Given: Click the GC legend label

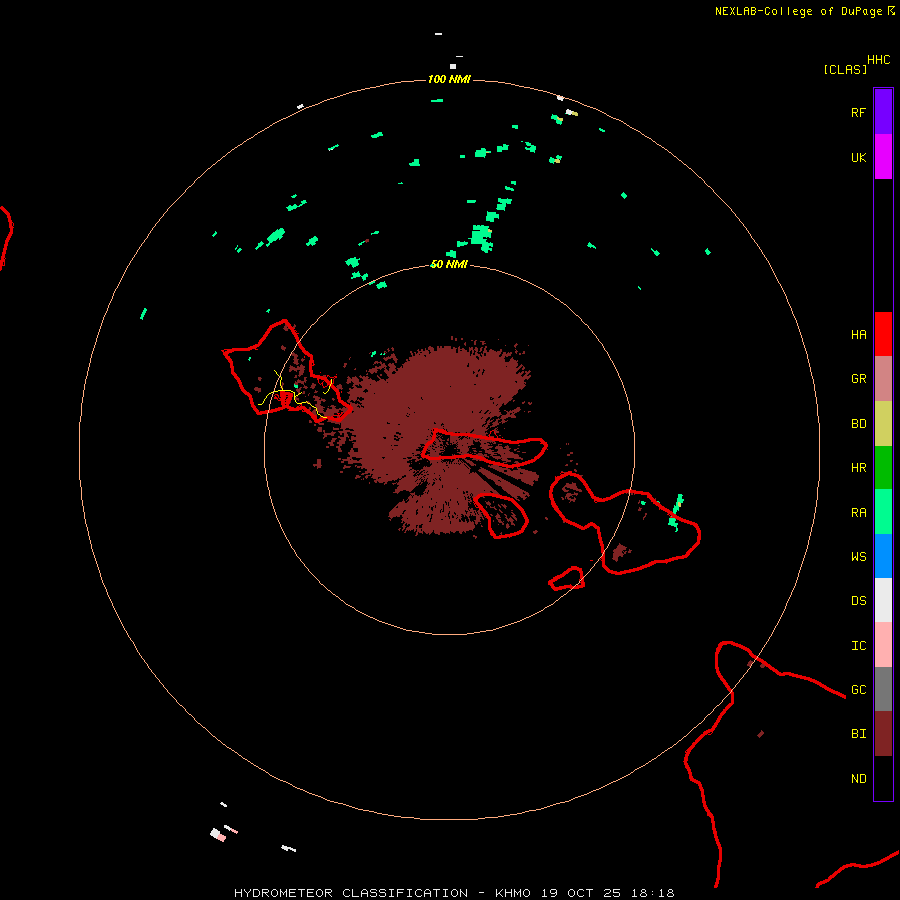Looking at the screenshot, I should [x=858, y=689].
